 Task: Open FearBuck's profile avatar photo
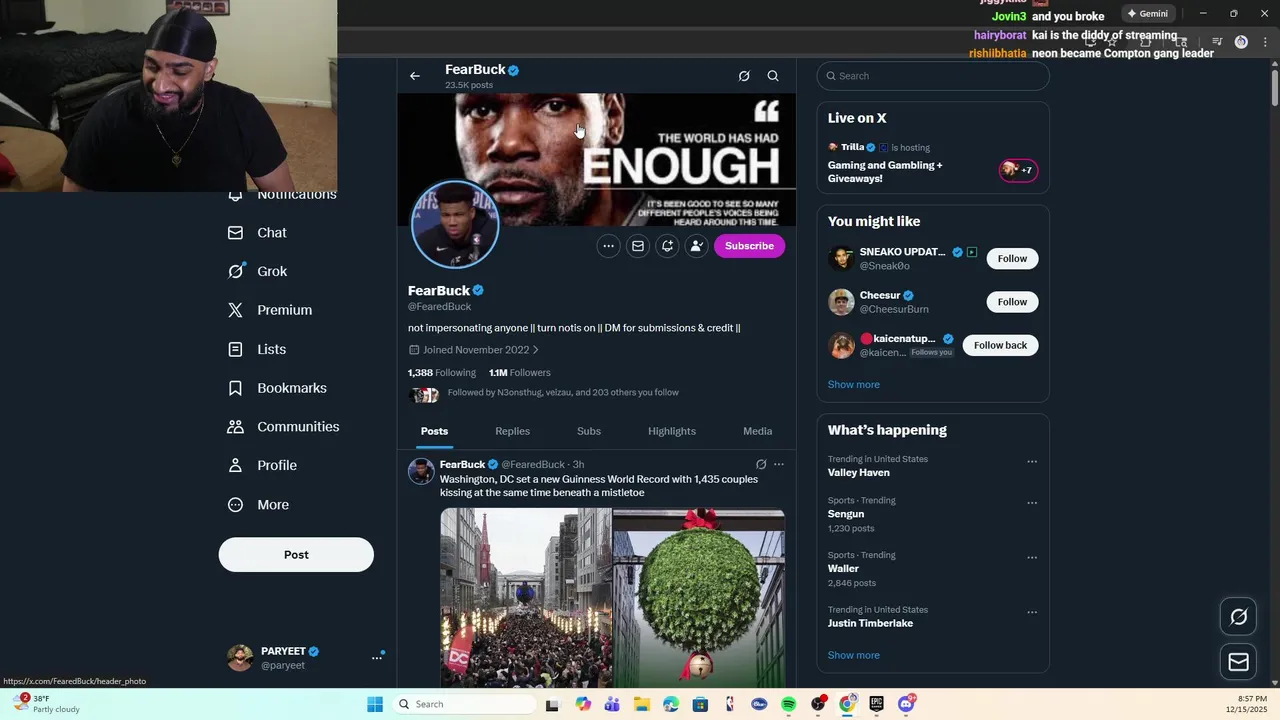coord(455,225)
